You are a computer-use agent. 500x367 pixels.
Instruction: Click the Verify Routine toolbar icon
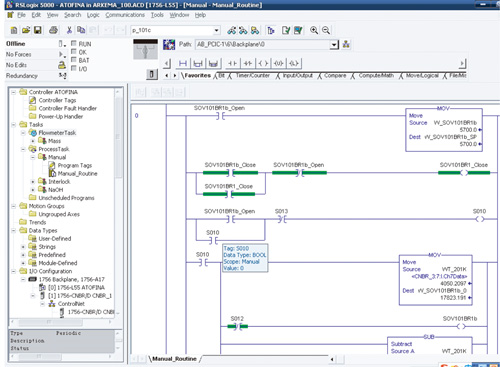[286, 30]
